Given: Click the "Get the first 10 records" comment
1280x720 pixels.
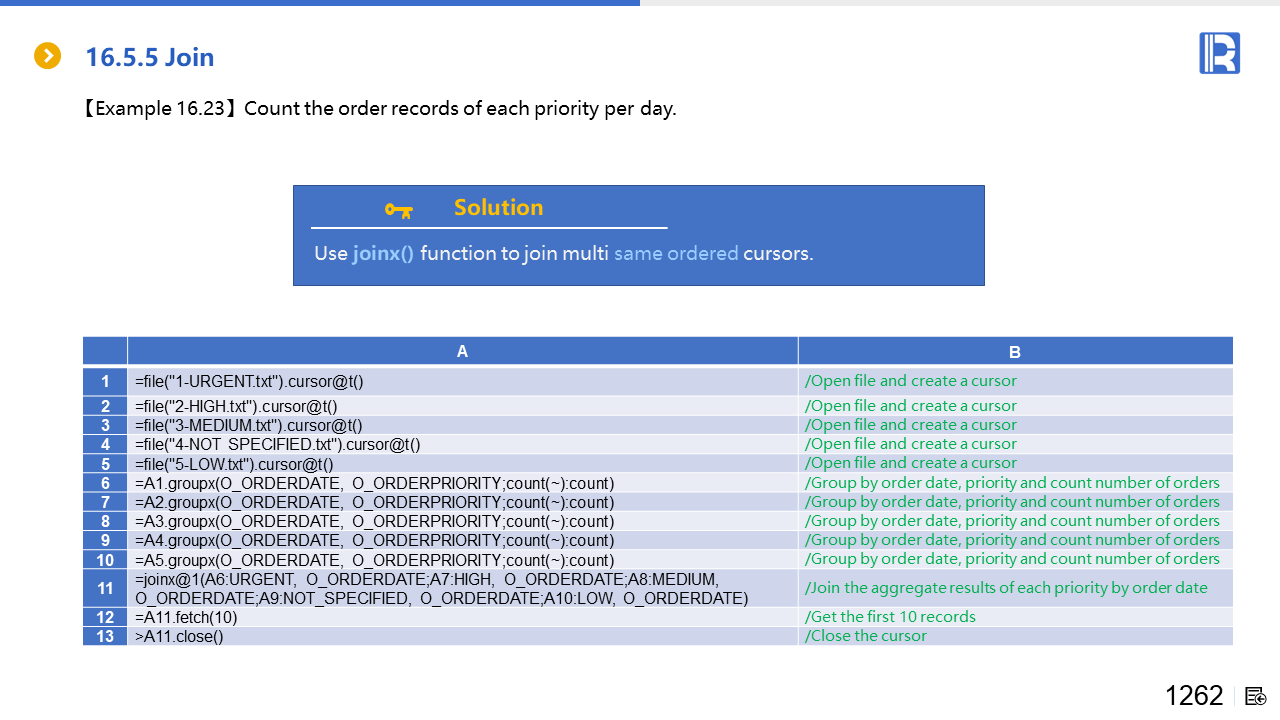Looking at the screenshot, I should pos(890,617).
